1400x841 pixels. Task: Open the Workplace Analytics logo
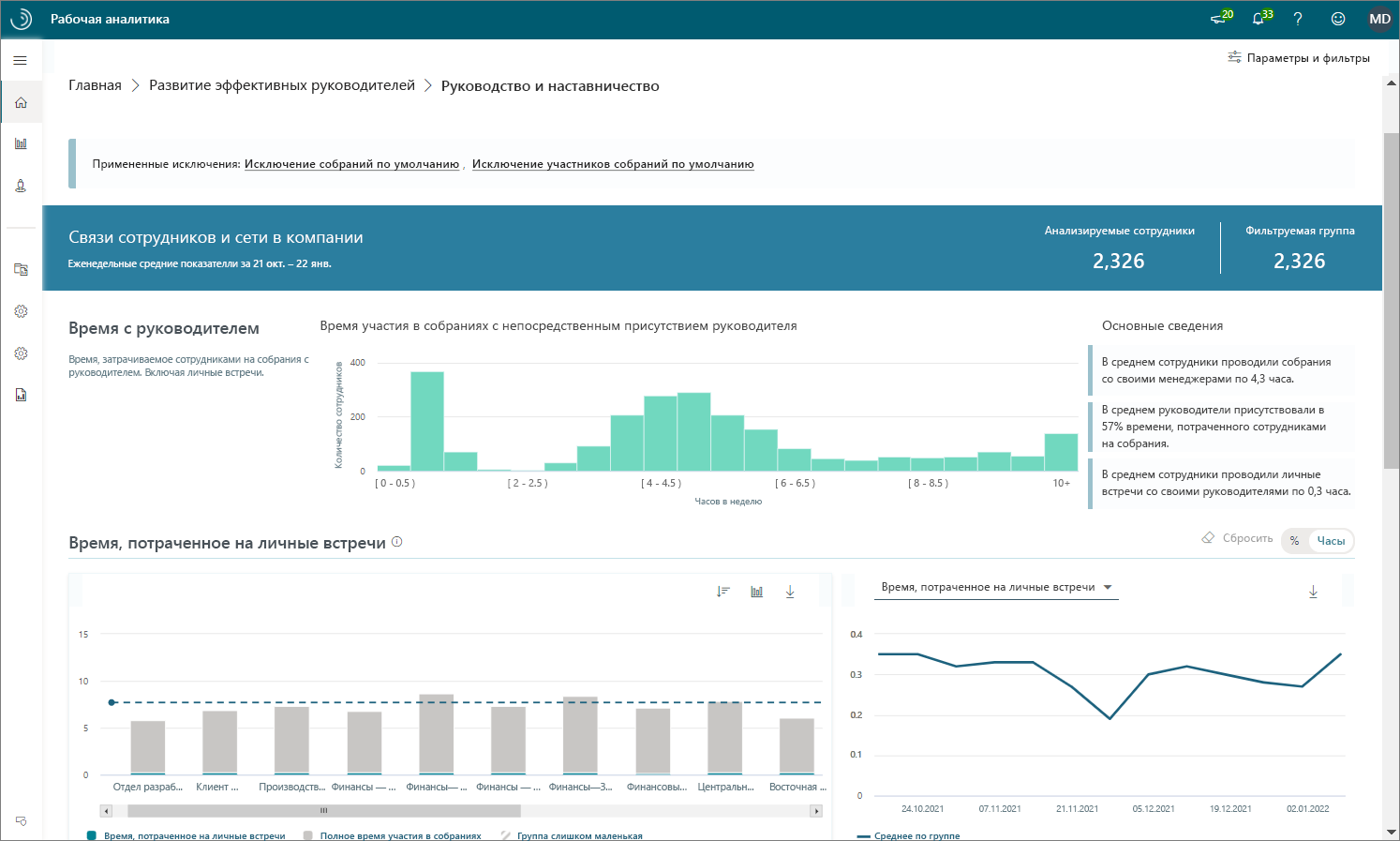pos(21,19)
